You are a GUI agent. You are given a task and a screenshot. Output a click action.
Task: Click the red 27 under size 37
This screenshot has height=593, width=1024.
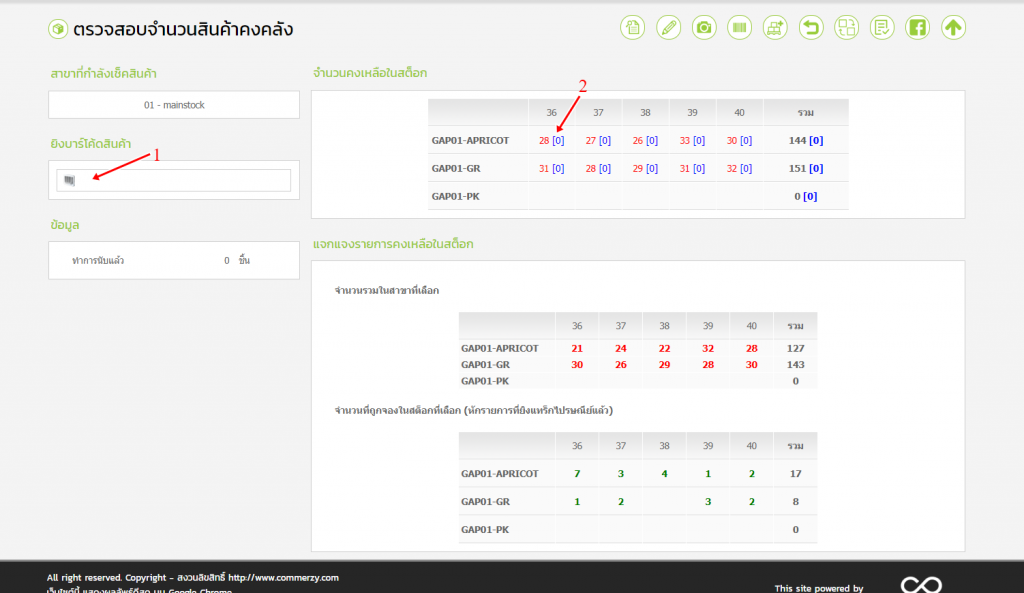590,140
